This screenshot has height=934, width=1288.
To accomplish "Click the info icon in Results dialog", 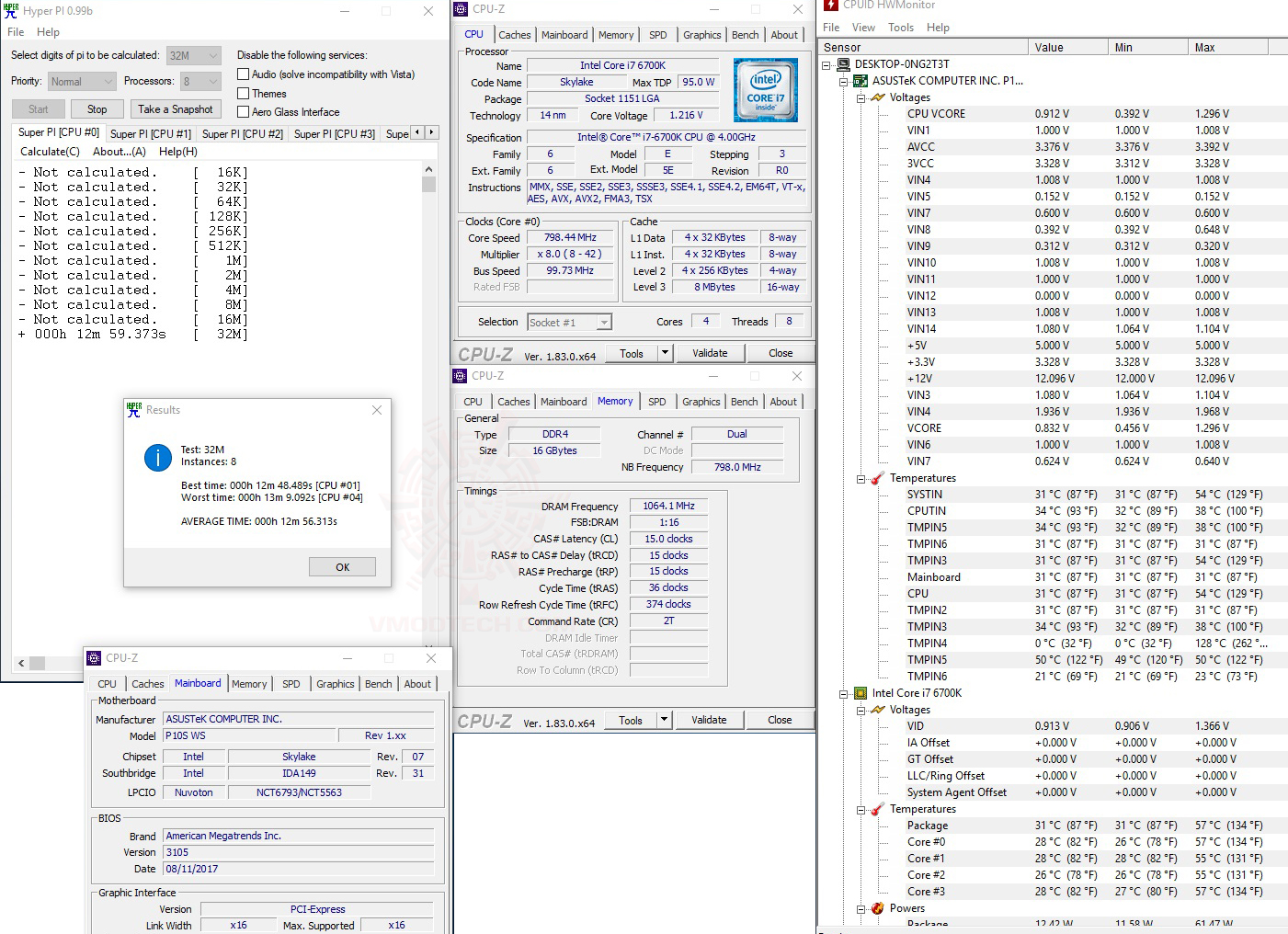I will (x=157, y=457).
